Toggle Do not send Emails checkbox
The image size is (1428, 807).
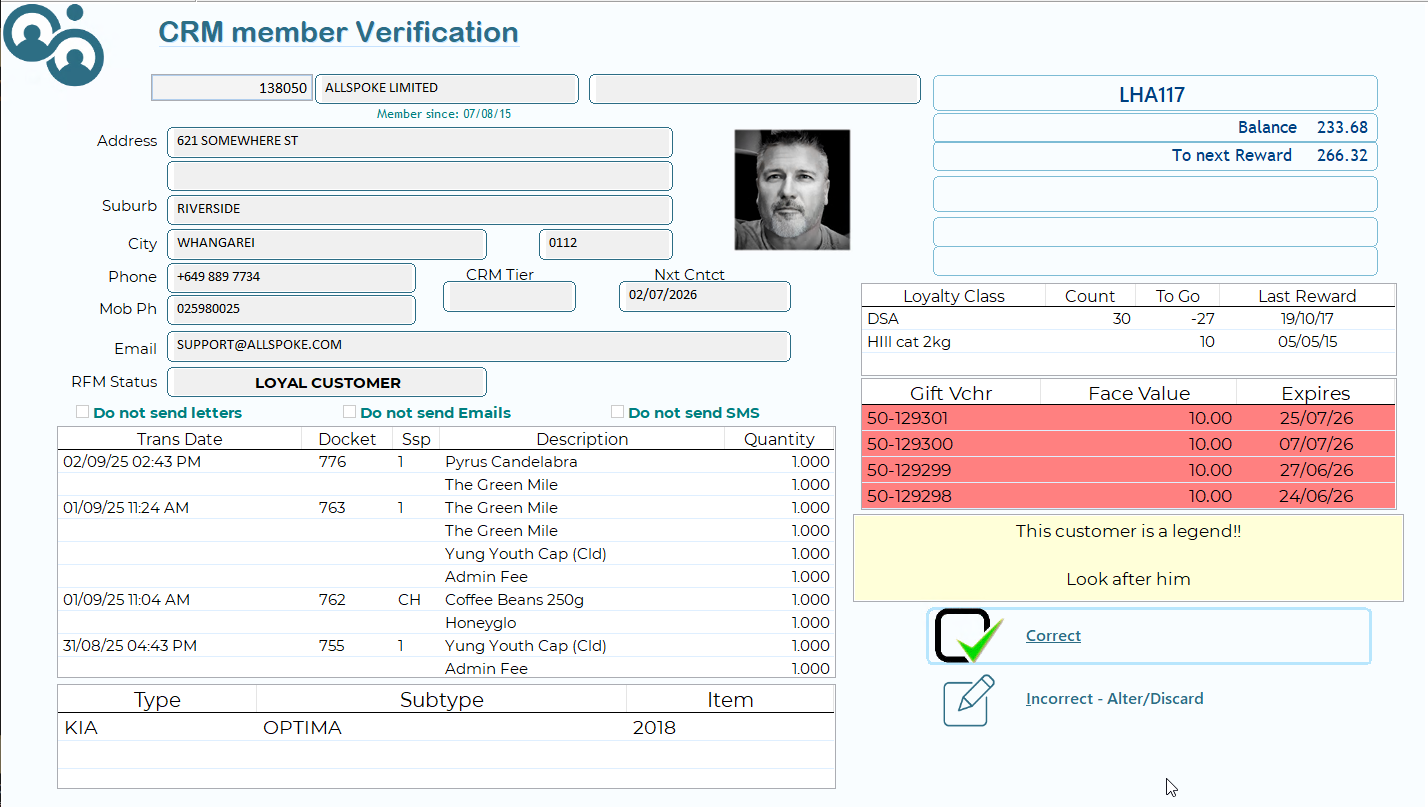[350, 412]
